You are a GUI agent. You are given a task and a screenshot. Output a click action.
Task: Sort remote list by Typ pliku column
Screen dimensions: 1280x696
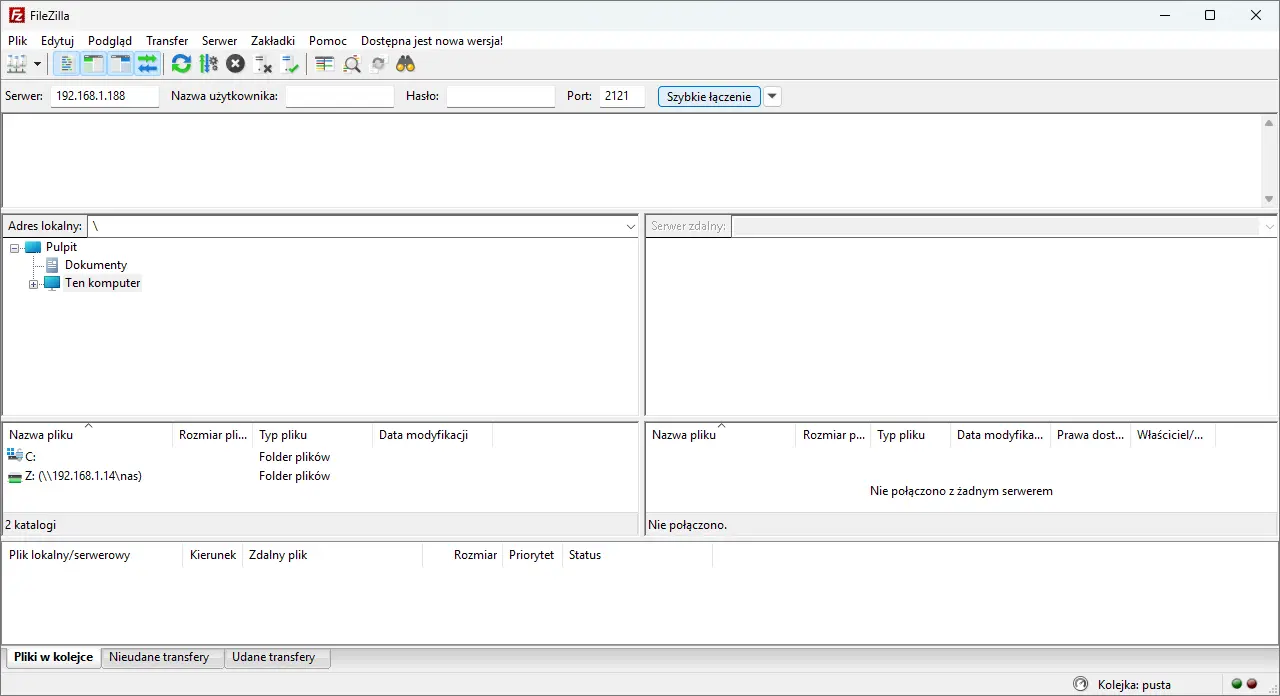pyautogui.click(x=910, y=435)
